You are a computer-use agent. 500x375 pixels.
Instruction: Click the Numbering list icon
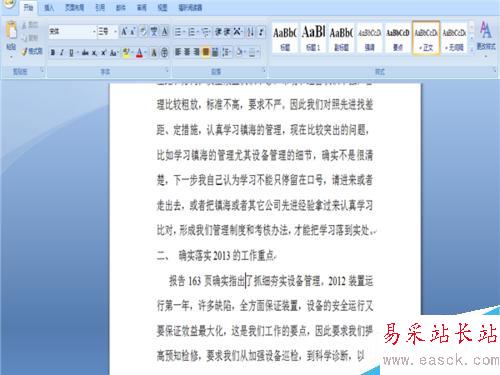192,32
